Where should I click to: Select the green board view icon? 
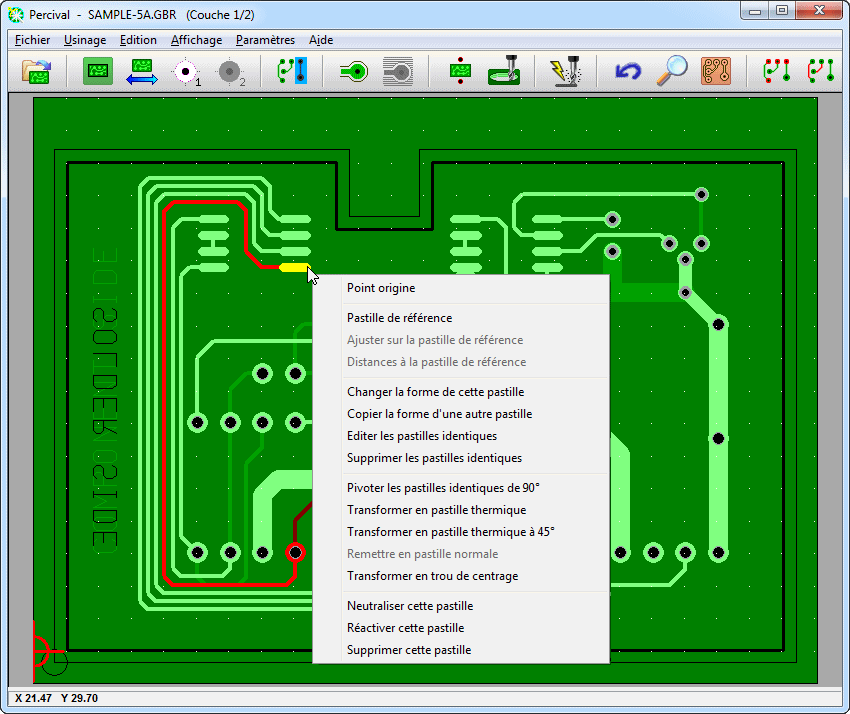pyautogui.click(x=98, y=71)
